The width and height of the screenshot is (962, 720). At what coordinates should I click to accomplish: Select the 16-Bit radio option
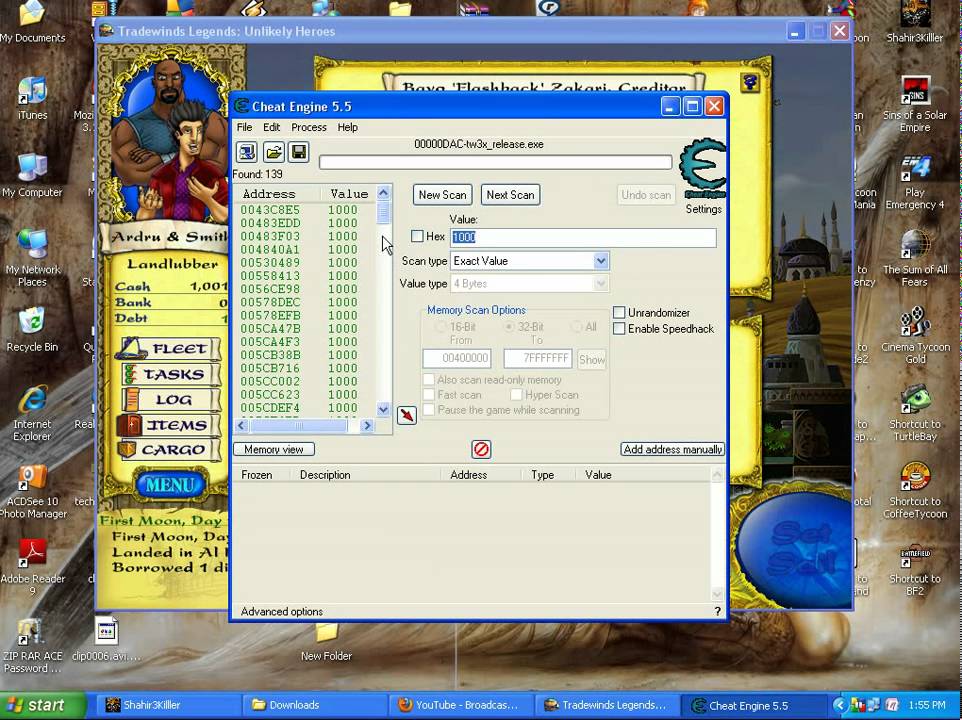pos(440,327)
